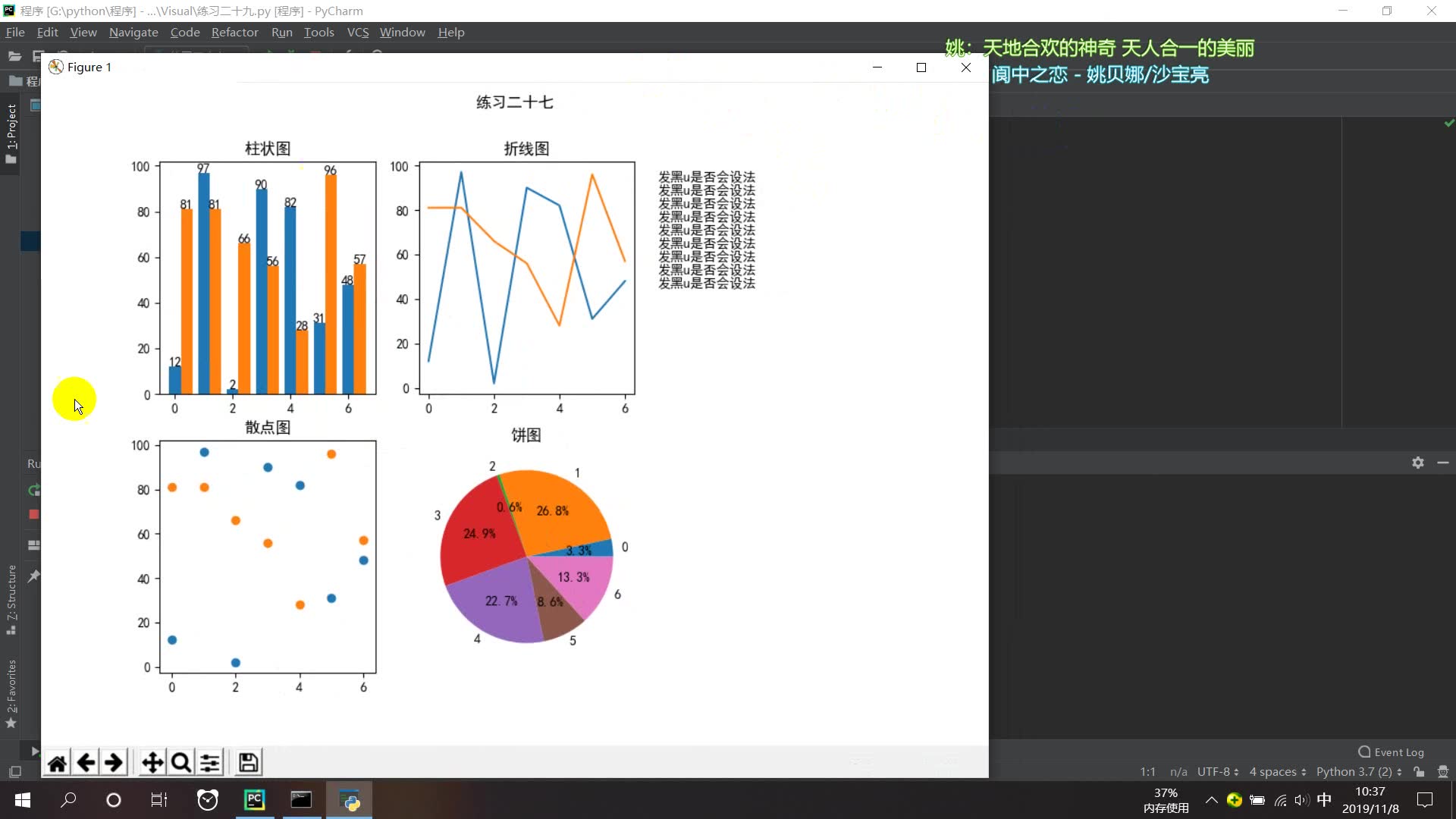Open the VCS menu

pos(357,32)
